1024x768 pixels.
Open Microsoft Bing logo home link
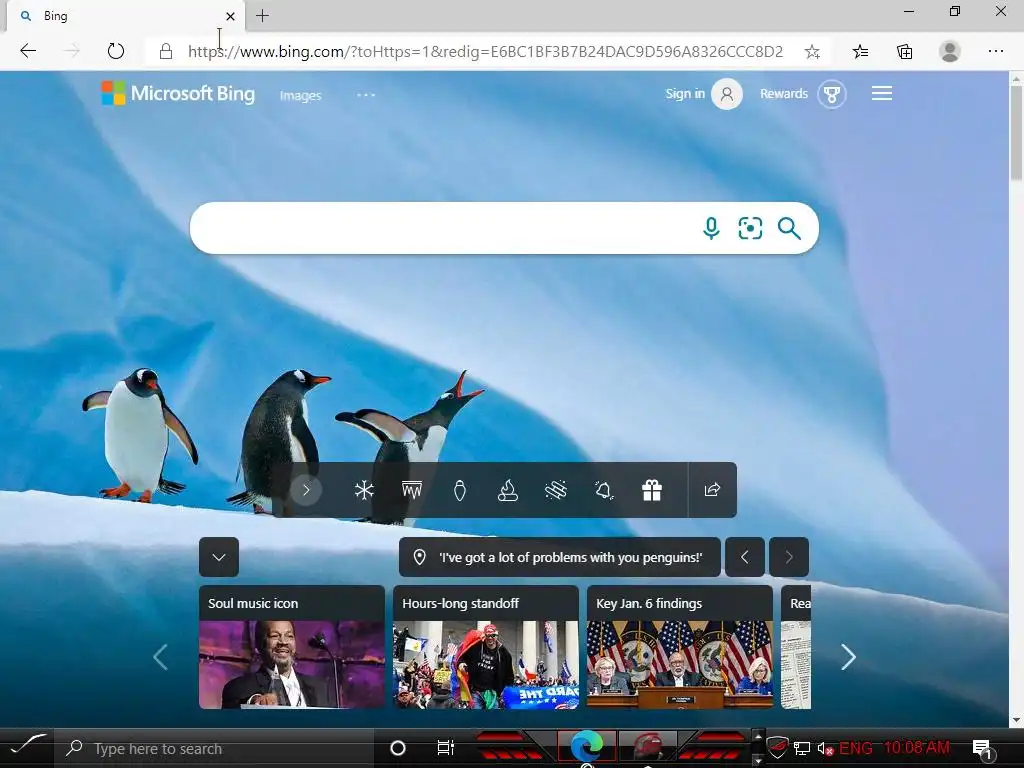(178, 93)
